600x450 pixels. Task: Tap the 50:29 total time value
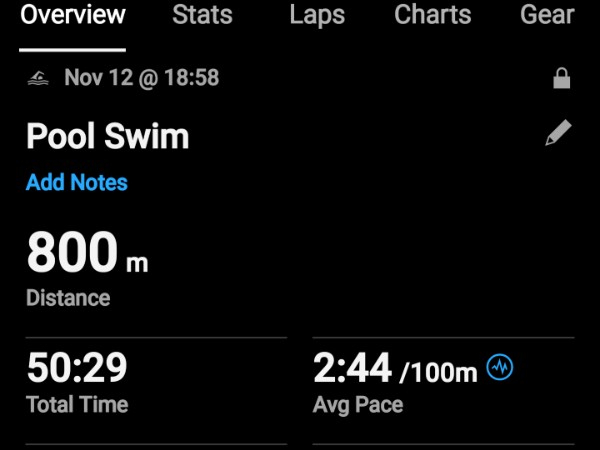[77, 368]
